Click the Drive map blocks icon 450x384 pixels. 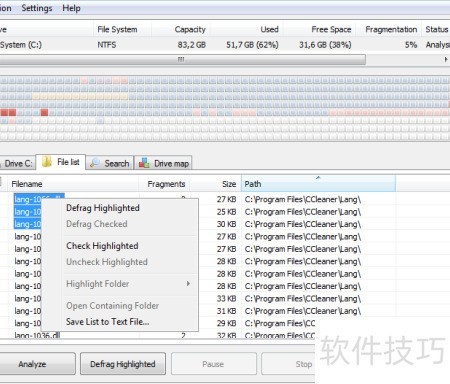(144, 163)
